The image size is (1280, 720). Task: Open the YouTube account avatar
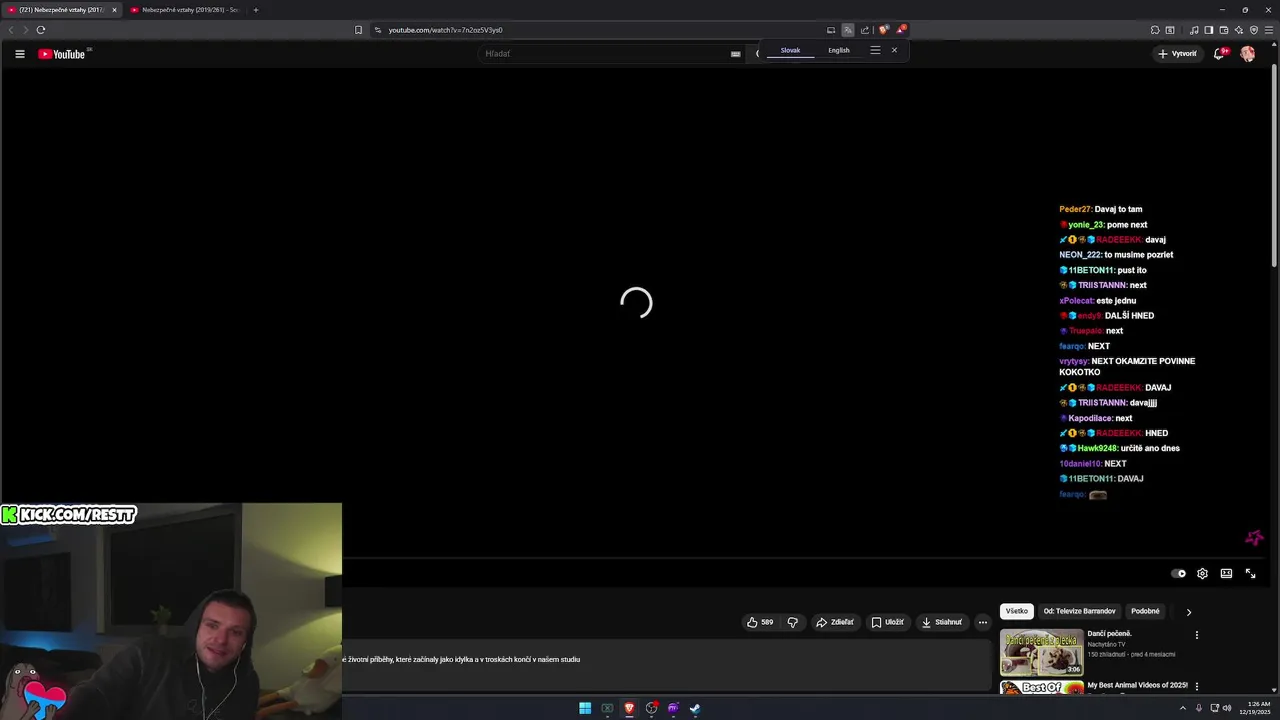pos(1247,54)
